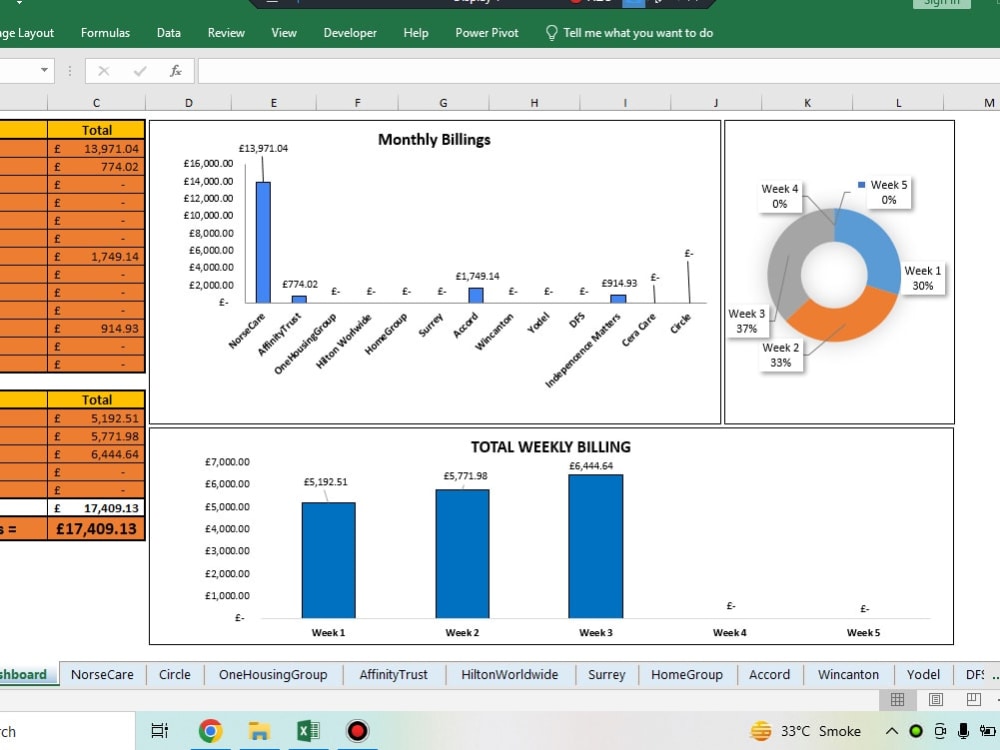Select the grand total cell £17,409.13
This screenshot has height=750, width=1000.
point(96,529)
